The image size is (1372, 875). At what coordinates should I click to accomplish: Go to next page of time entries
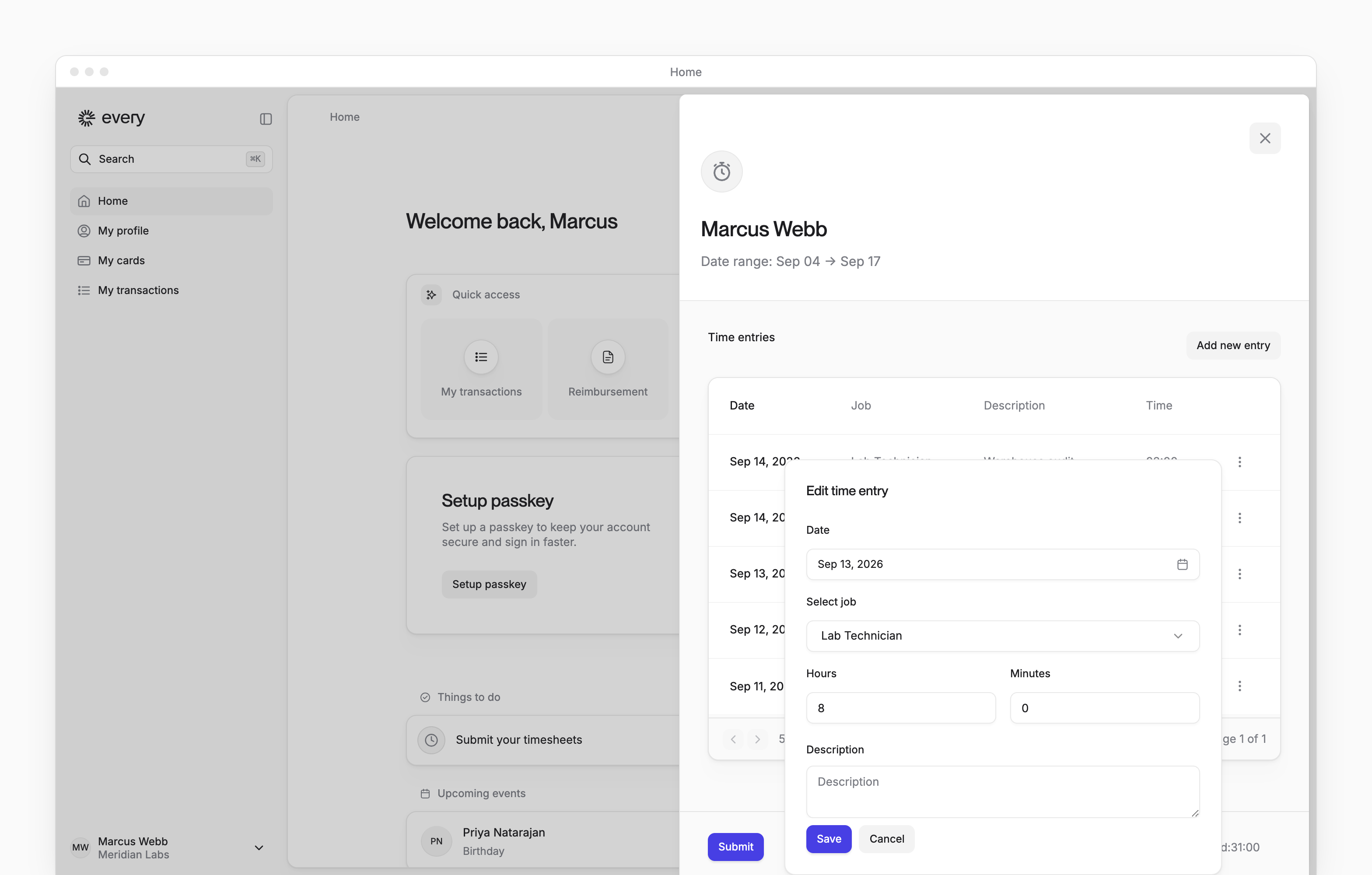[757, 739]
